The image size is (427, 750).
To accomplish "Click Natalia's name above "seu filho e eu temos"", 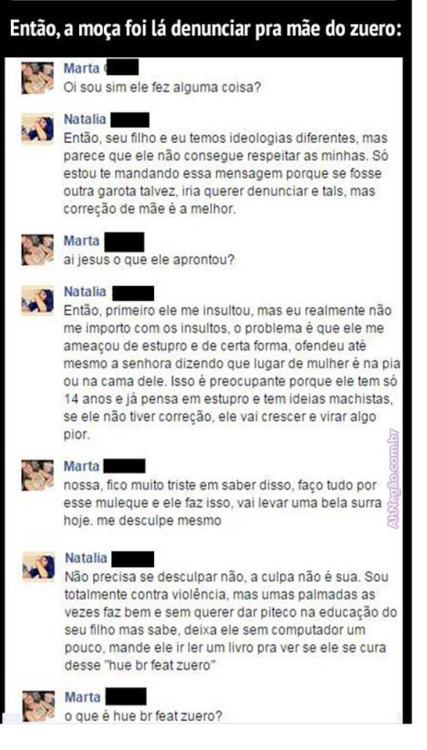I will [x=85, y=119].
